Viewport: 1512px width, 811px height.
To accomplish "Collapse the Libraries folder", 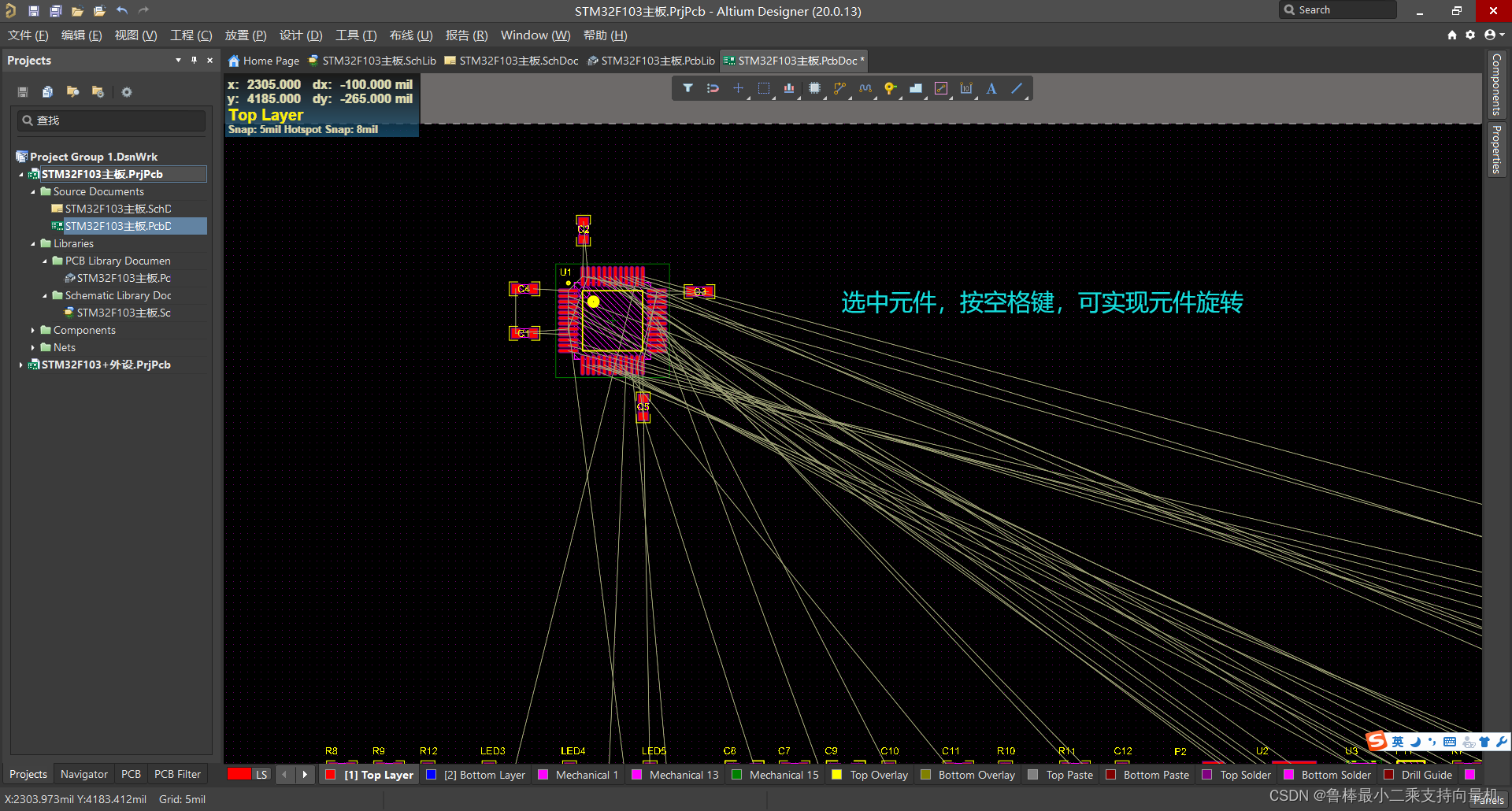I will [33, 244].
